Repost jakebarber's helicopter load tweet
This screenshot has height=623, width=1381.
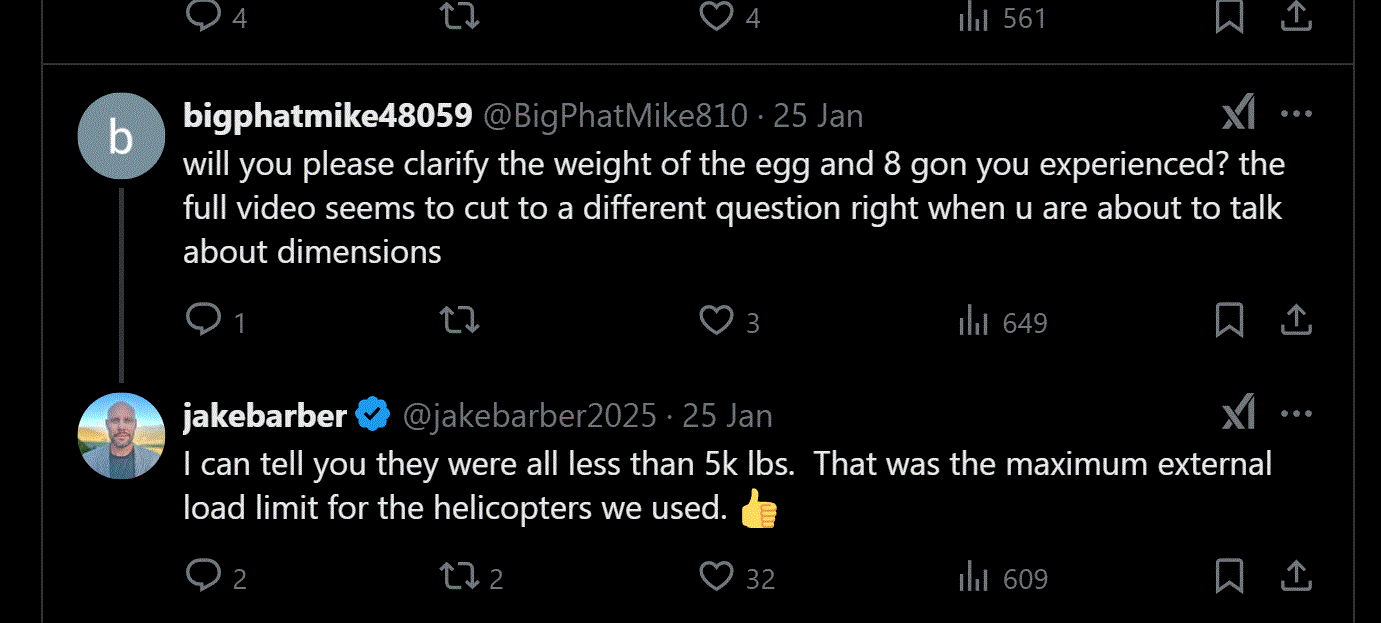[460, 576]
